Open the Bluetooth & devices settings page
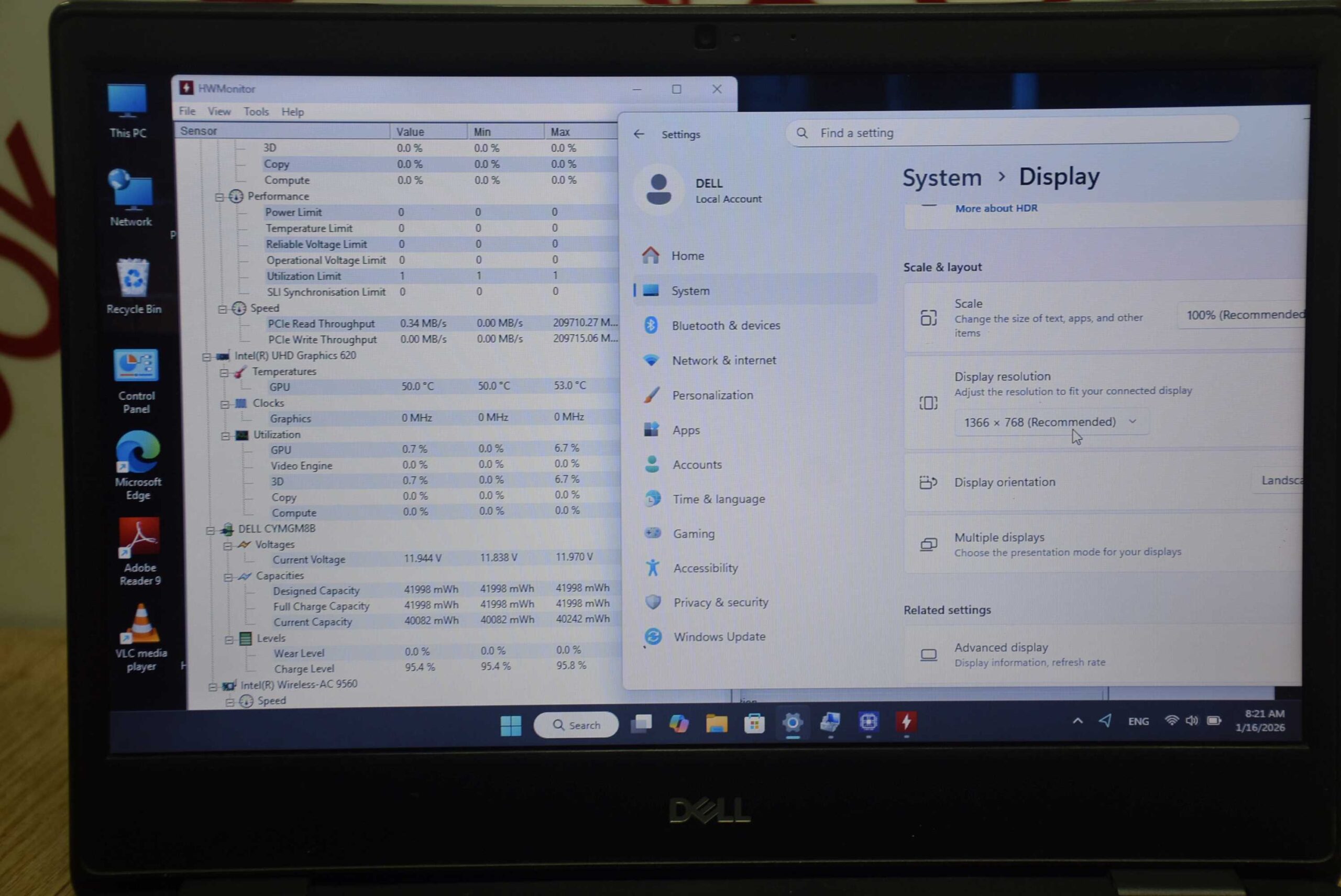Image resolution: width=1341 pixels, height=896 pixels. [x=726, y=326]
